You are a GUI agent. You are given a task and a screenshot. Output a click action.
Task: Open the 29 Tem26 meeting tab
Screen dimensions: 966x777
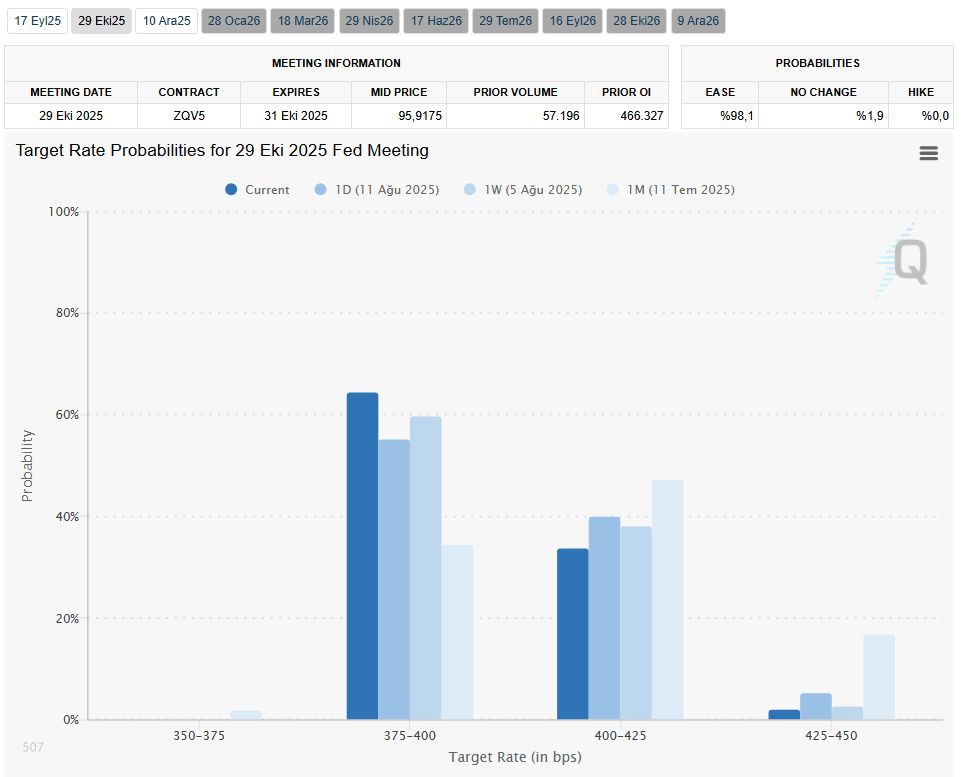[x=505, y=20]
